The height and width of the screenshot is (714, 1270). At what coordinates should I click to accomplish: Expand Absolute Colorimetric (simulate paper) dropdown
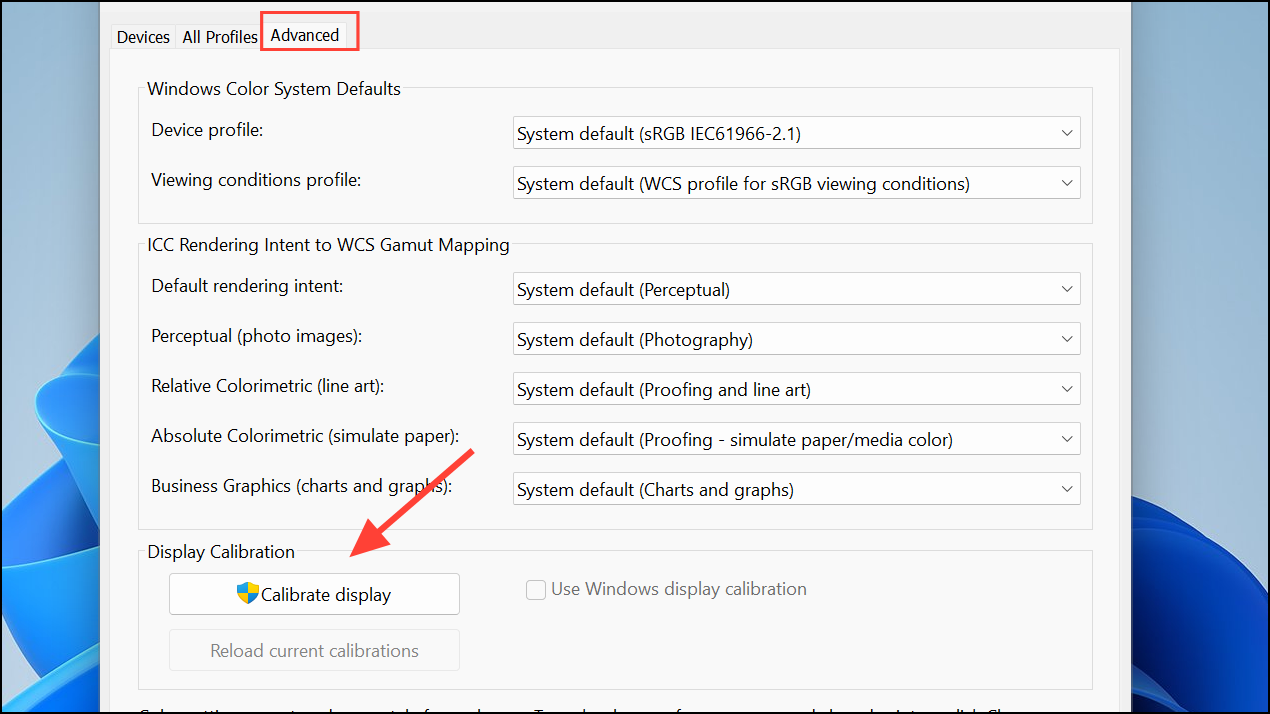point(797,439)
